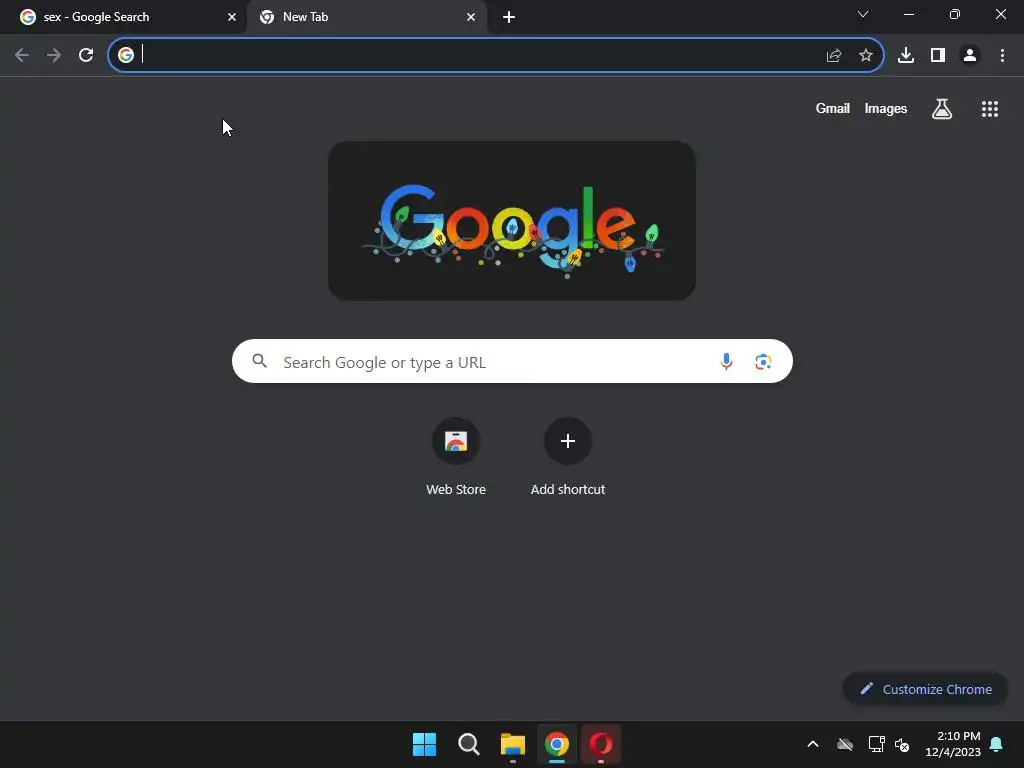Click the Google icon in address bar
1024x768 pixels.
click(x=126, y=55)
